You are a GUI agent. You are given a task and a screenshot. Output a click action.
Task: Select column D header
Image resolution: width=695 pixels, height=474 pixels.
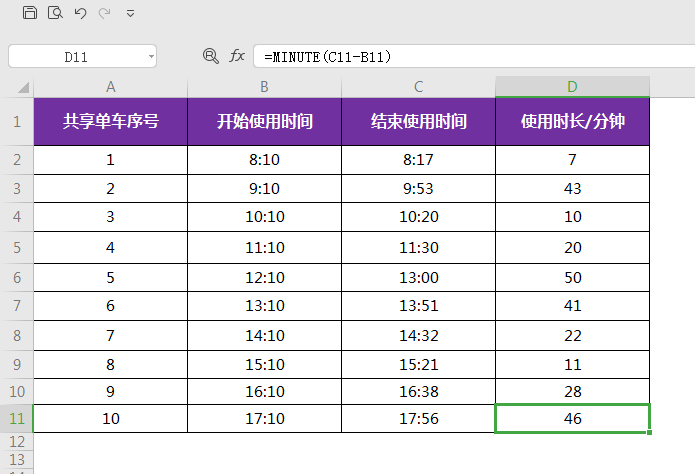click(572, 87)
